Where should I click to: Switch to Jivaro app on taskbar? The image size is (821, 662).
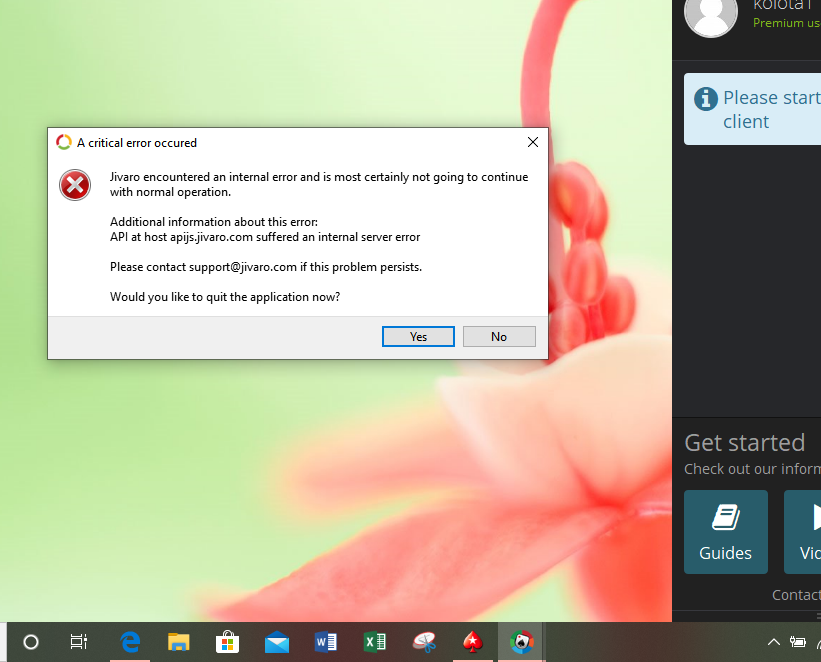click(x=522, y=642)
